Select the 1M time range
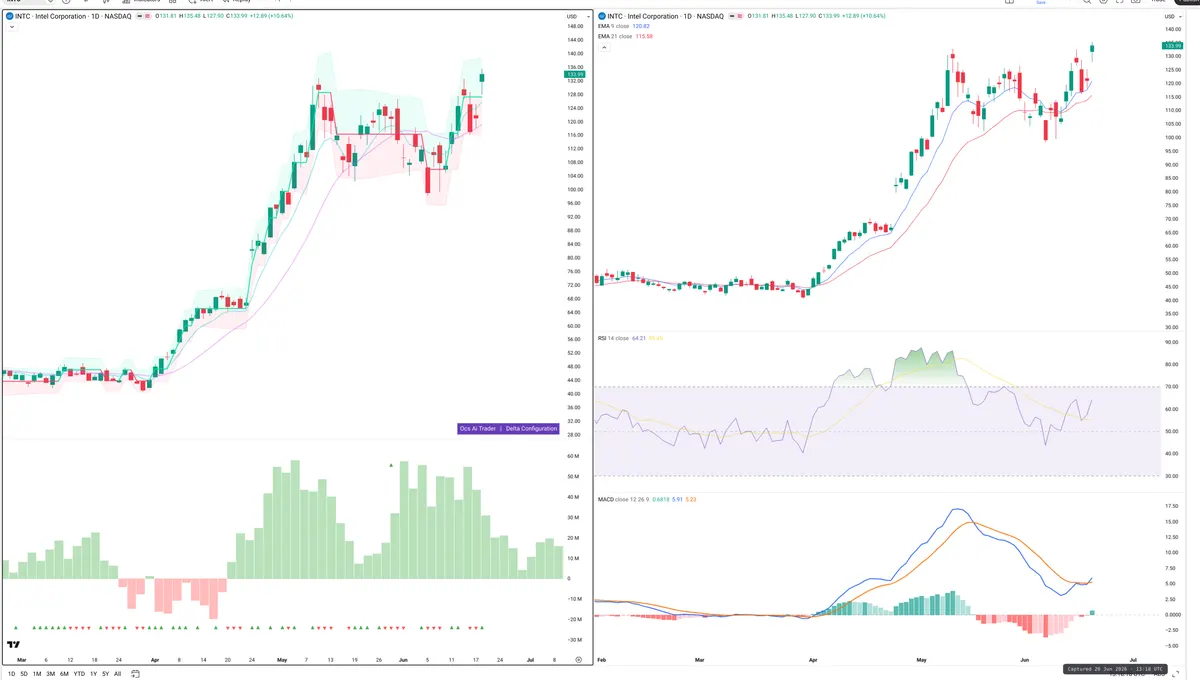This screenshot has width=1200, height=680. [x=37, y=674]
